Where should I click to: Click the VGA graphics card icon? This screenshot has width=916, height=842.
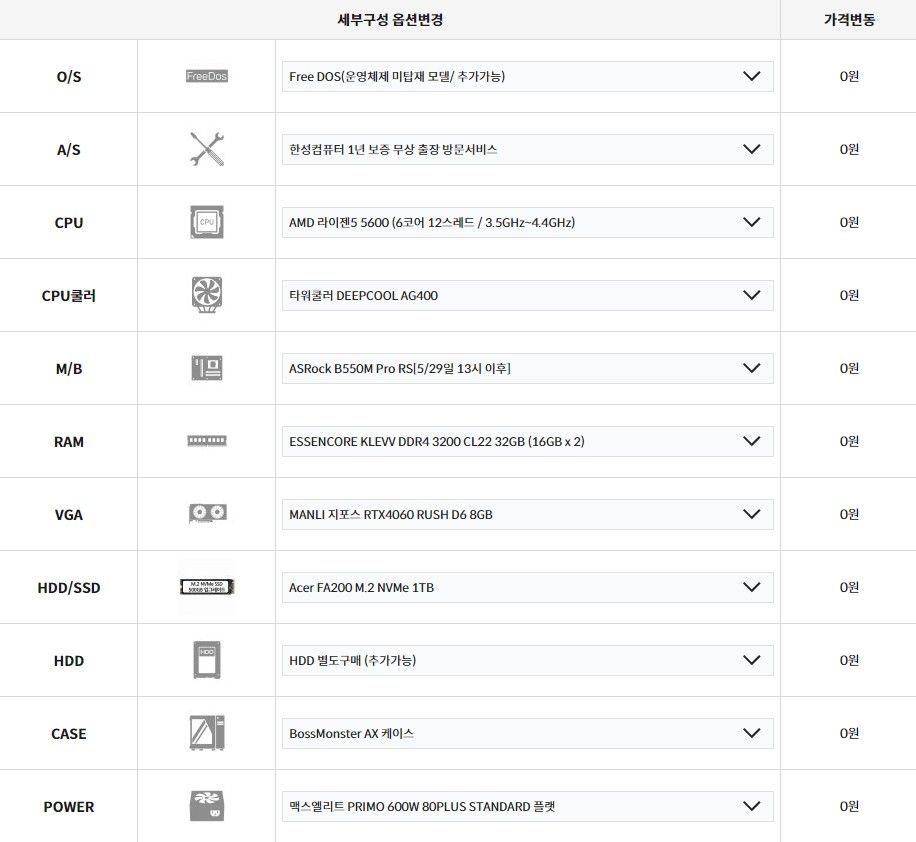click(x=207, y=514)
